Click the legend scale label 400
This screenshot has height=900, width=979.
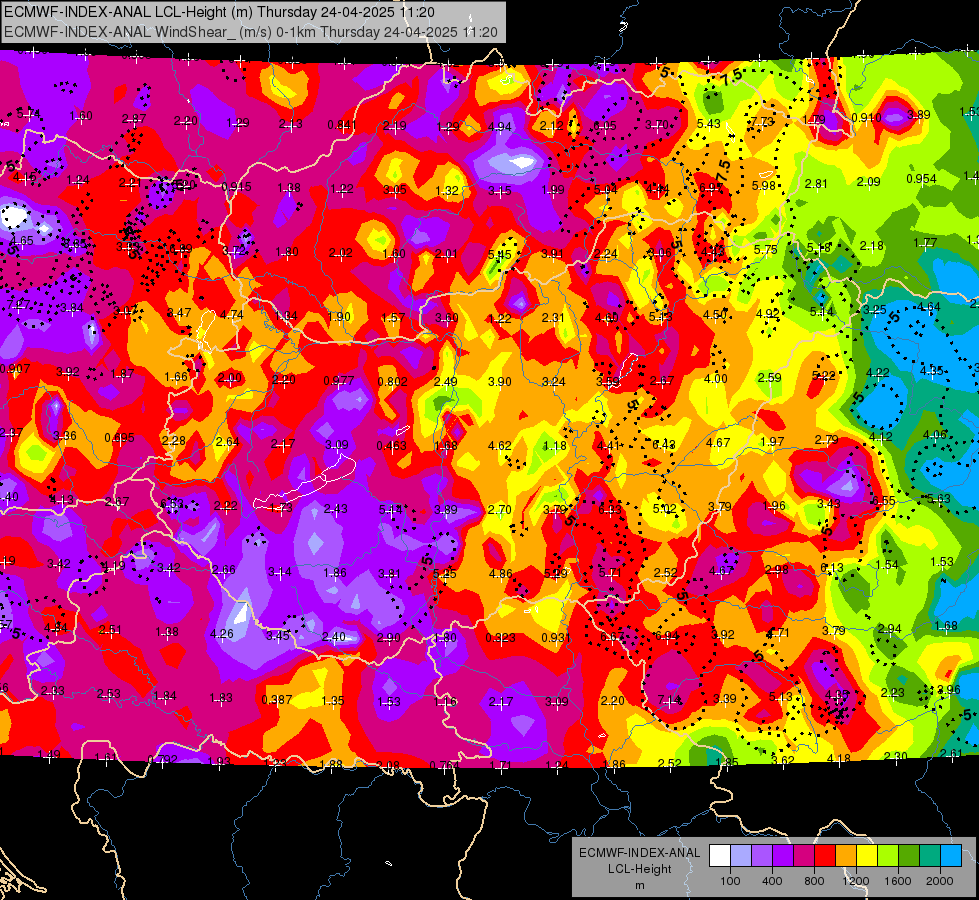[772, 881]
